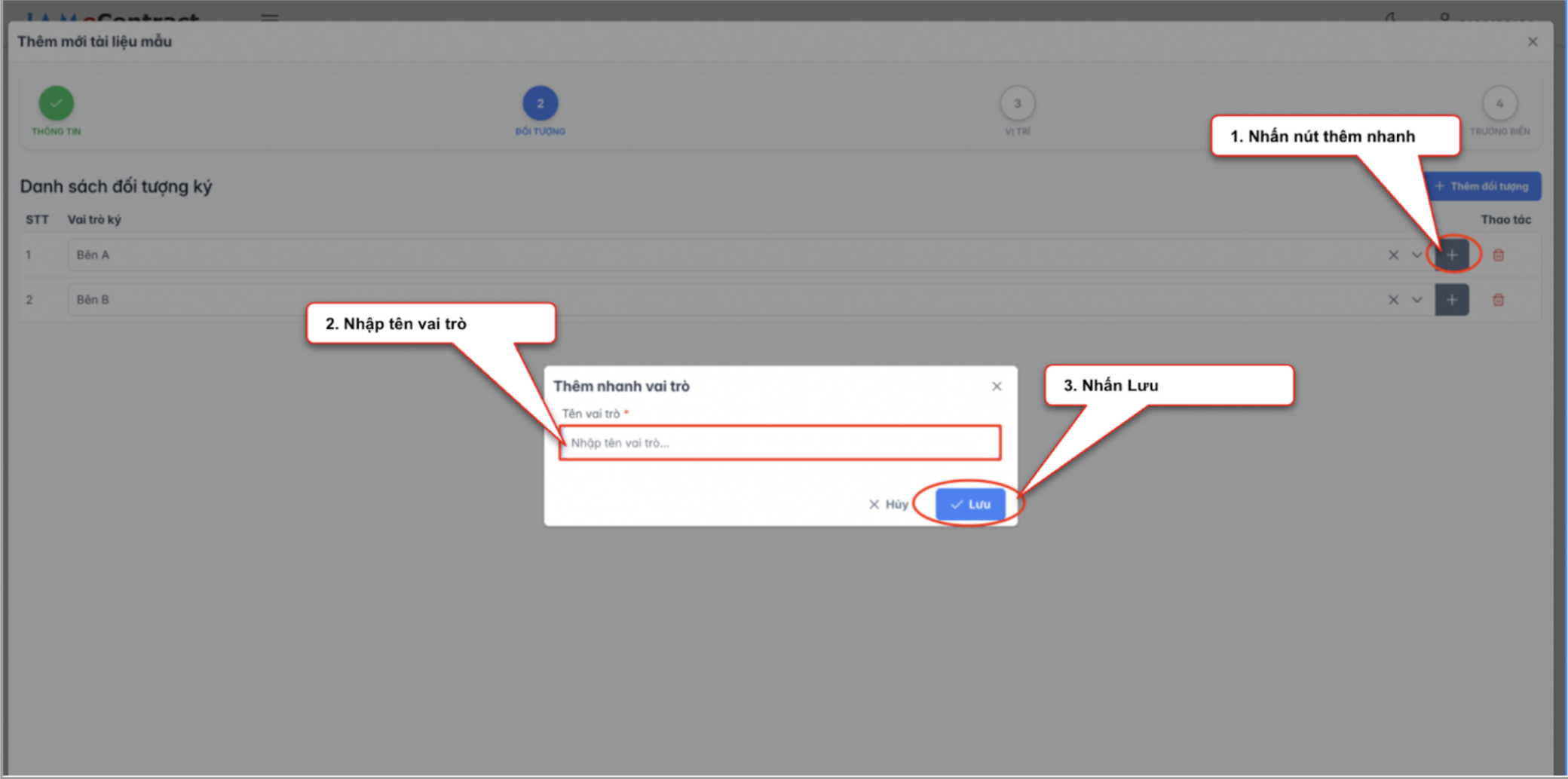
Task: Close the Thêm mới tài liệu mẫu window
Action: pos(1532,42)
